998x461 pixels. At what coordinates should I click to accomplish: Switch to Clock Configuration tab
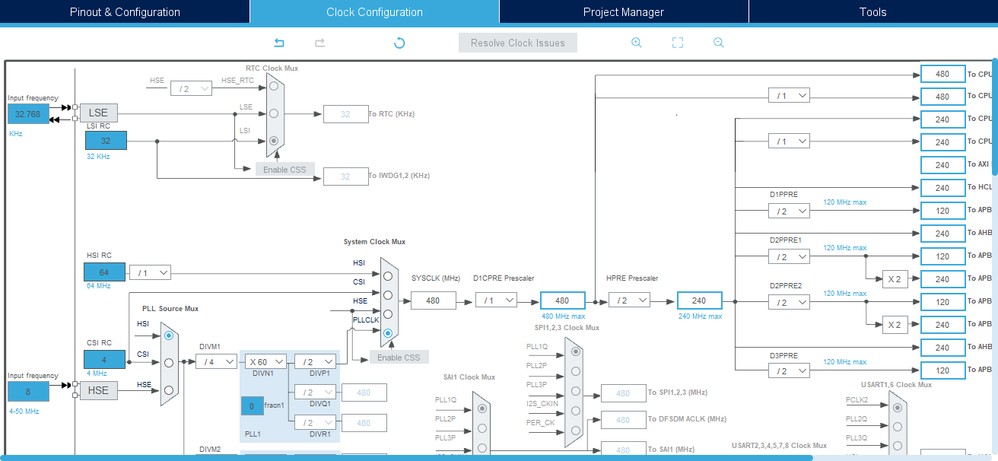point(374,11)
